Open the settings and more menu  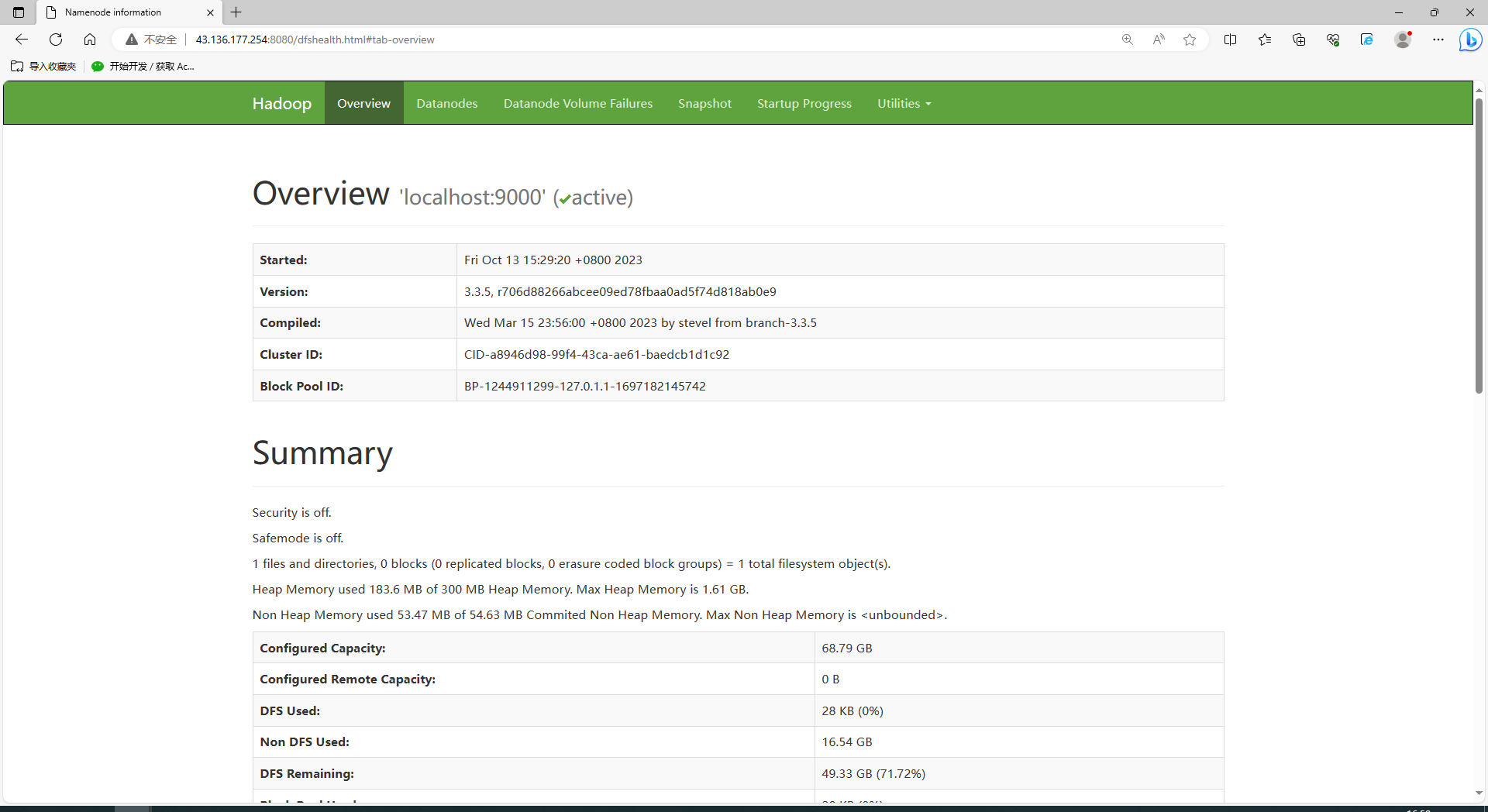tap(1438, 40)
